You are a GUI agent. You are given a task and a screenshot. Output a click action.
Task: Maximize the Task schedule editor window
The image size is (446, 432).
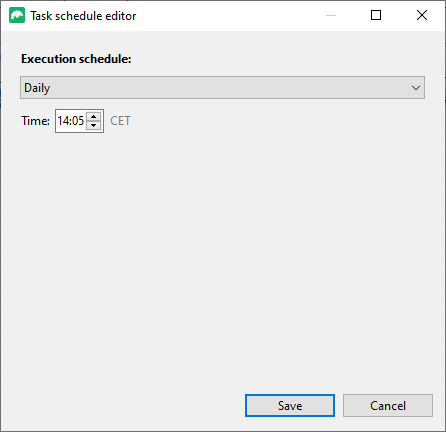pos(376,15)
